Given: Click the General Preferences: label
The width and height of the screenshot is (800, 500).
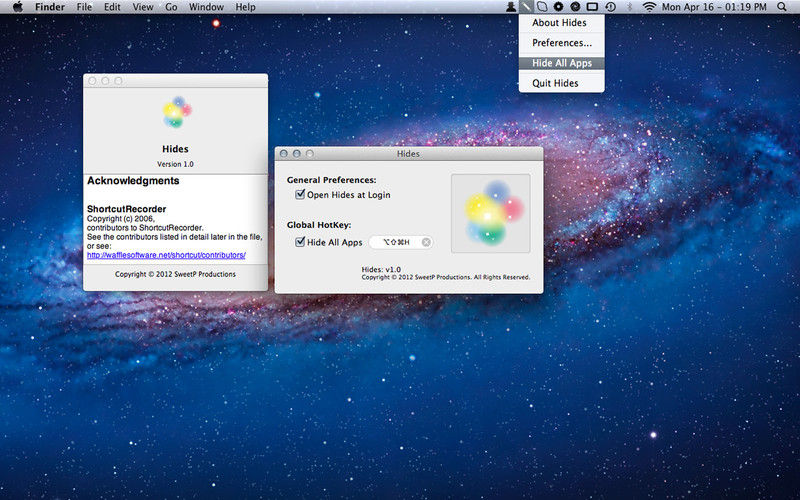Looking at the screenshot, I should (x=332, y=180).
